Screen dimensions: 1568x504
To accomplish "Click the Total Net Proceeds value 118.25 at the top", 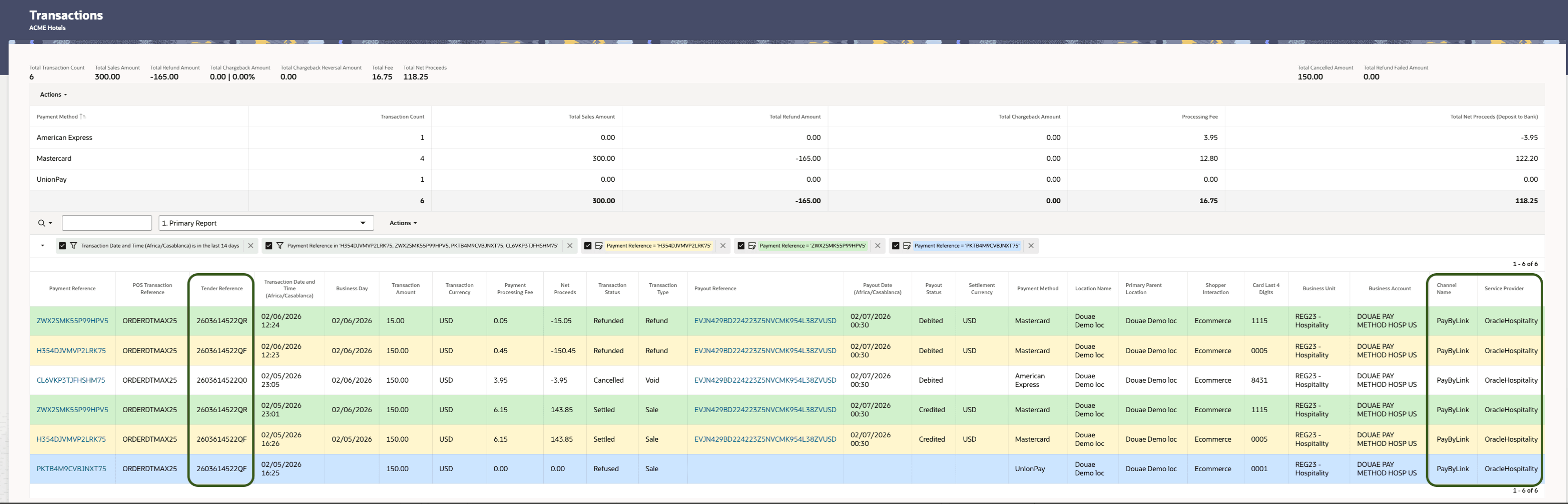I will click(416, 77).
